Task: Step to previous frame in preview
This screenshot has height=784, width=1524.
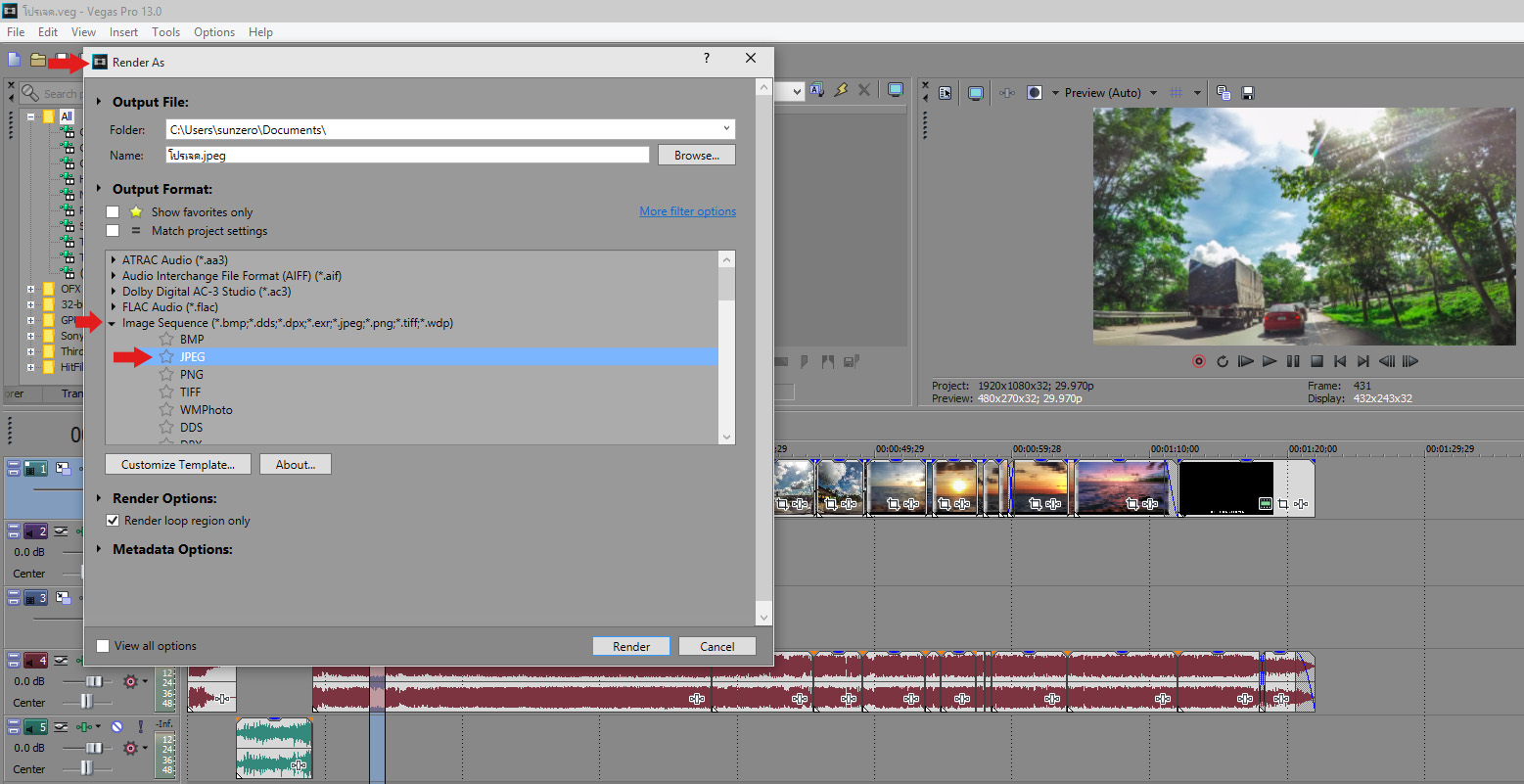Action: click(x=1387, y=361)
